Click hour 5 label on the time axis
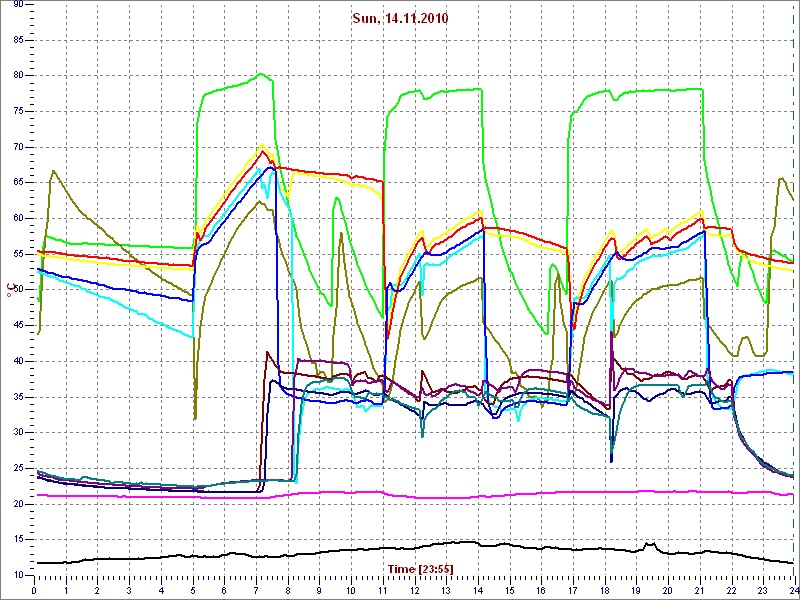This screenshot has height=600, width=800. tap(192, 590)
